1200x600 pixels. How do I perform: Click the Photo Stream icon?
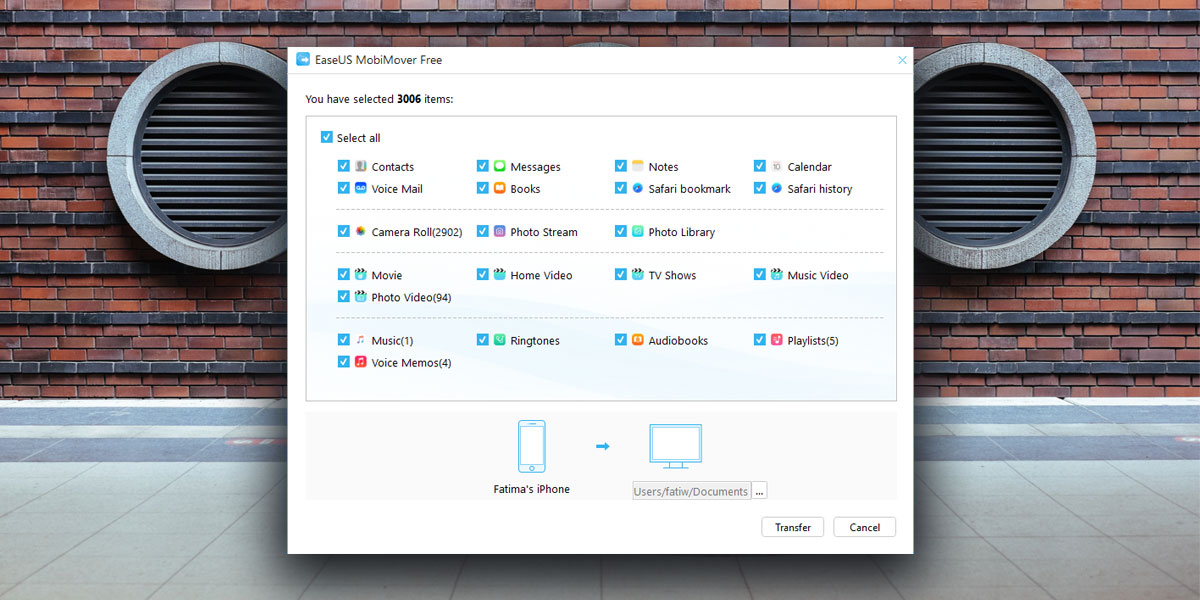(x=499, y=231)
